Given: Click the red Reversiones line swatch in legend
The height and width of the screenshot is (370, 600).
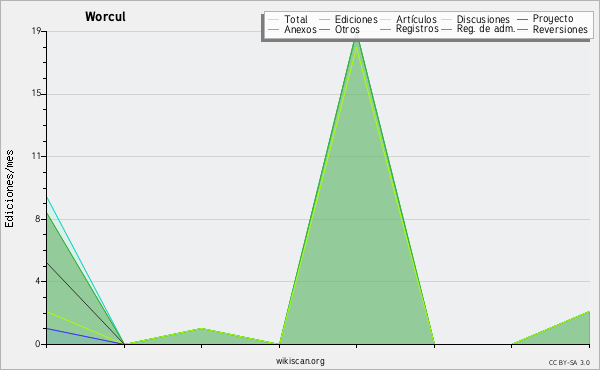Looking at the screenshot, I should [522, 29].
